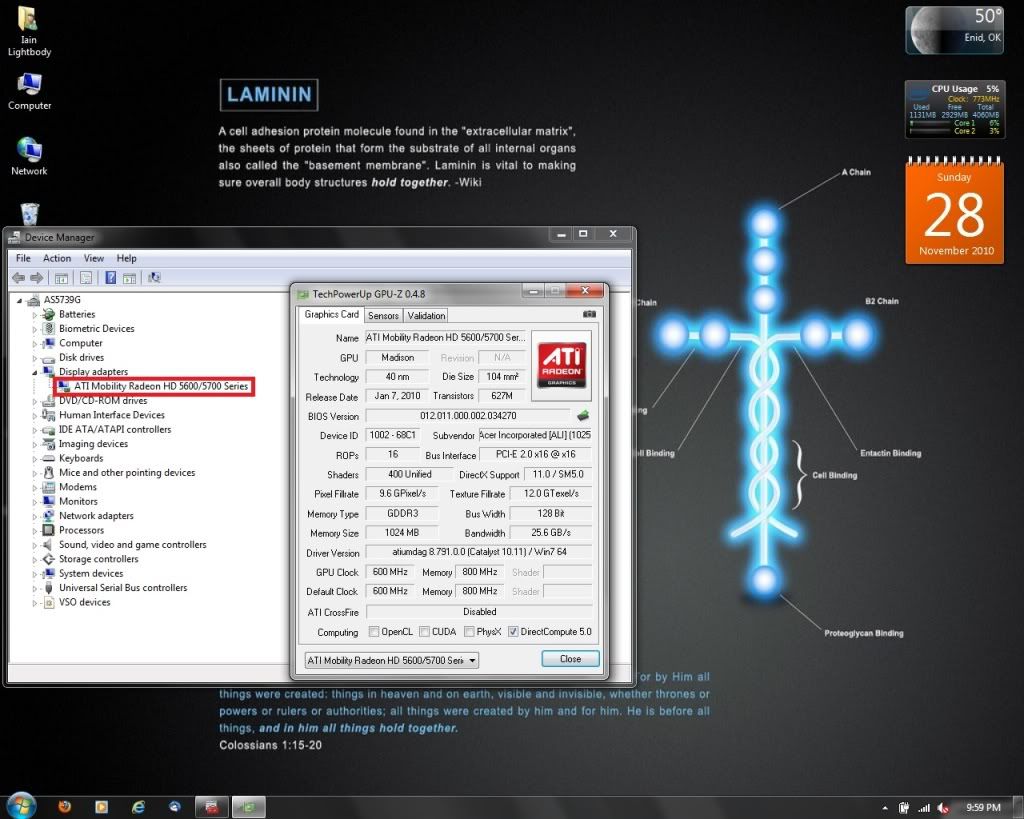The width and height of the screenshot is (1024, 819).
Task: Click the ATI Radeon logo in GPU-Z
Action: [561, 365]
